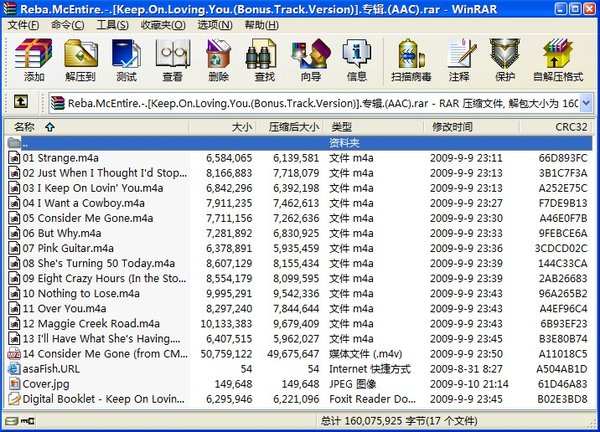This screenshot has width=600, height=432.
Task: Click the 资料夹 label in highlighted row
Action: coord(344,143)
